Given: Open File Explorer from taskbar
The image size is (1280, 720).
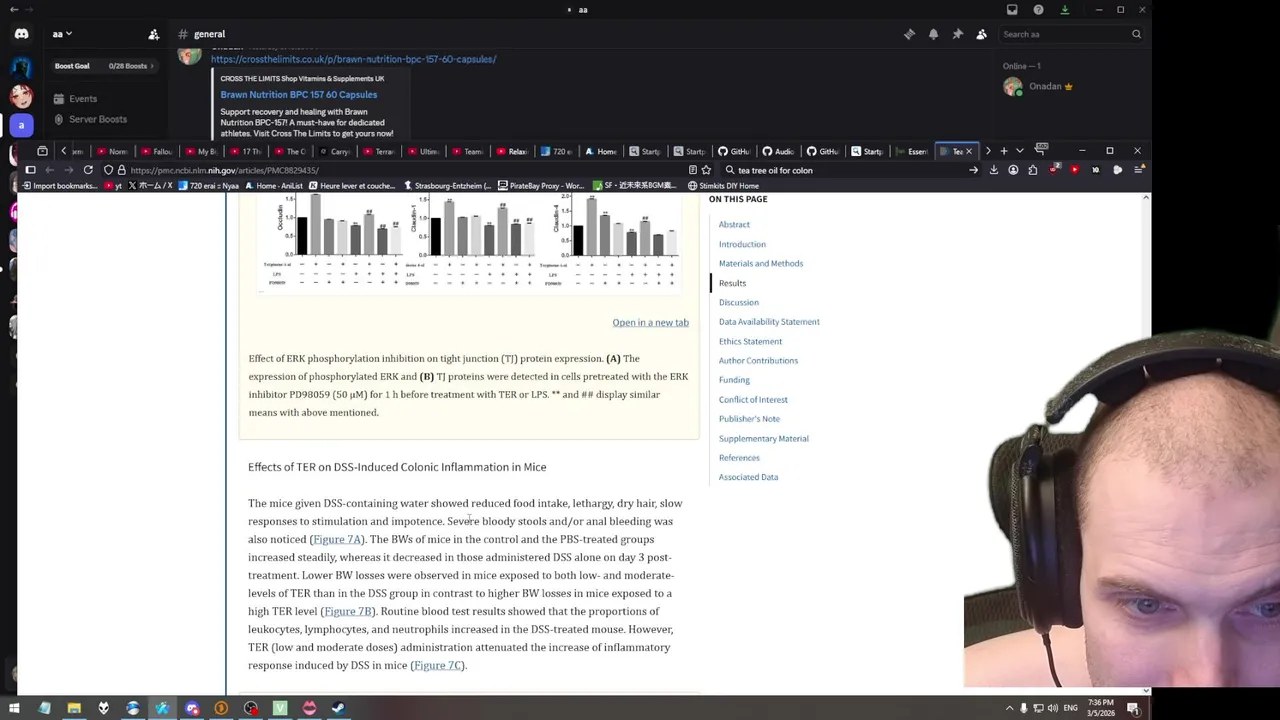Looking at the screenshot, I should click(74, 708).
